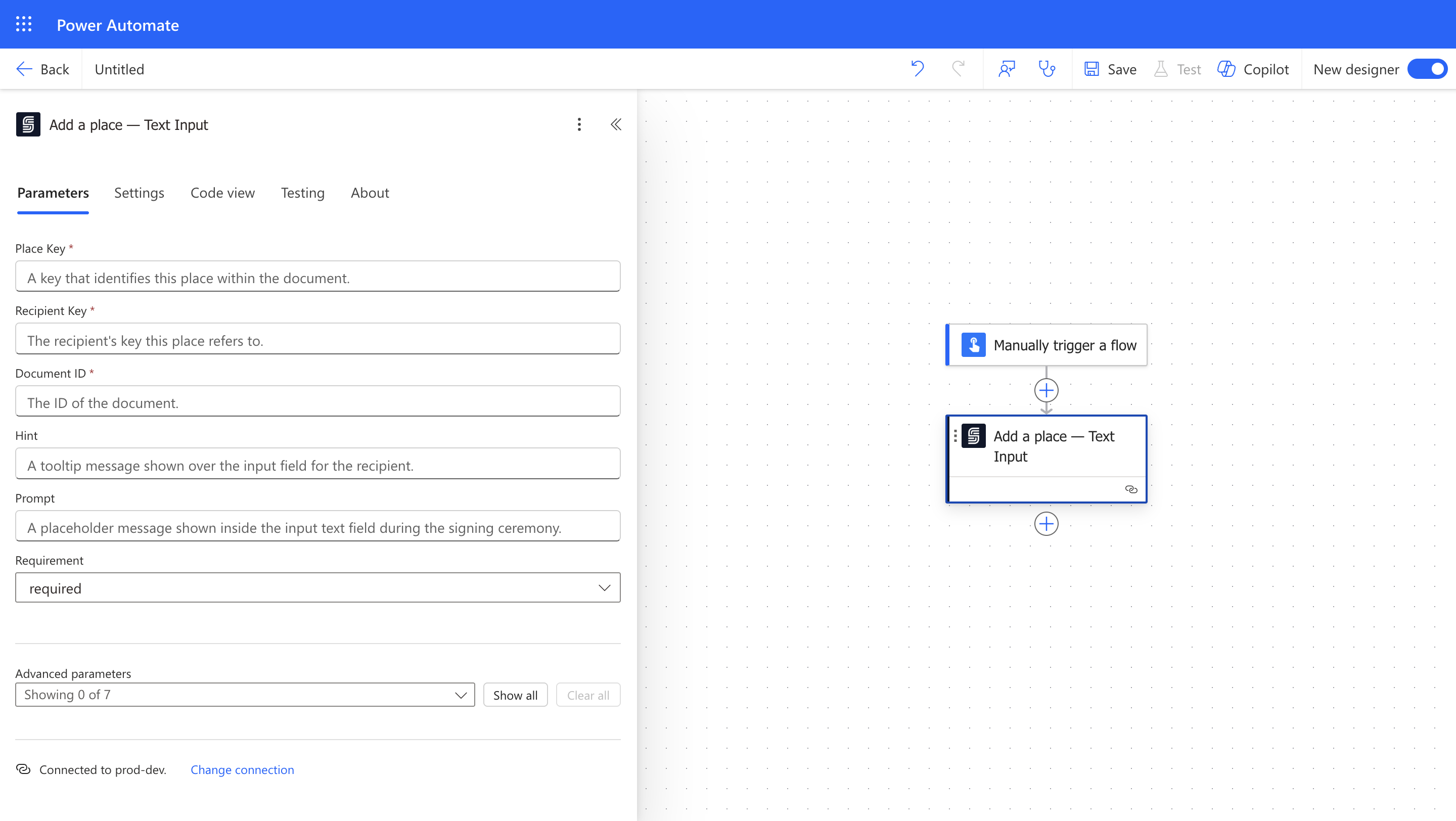Screen dimensions: 1456x821
Task: Click the feedback person icon
Action: tap(1007, 69)
